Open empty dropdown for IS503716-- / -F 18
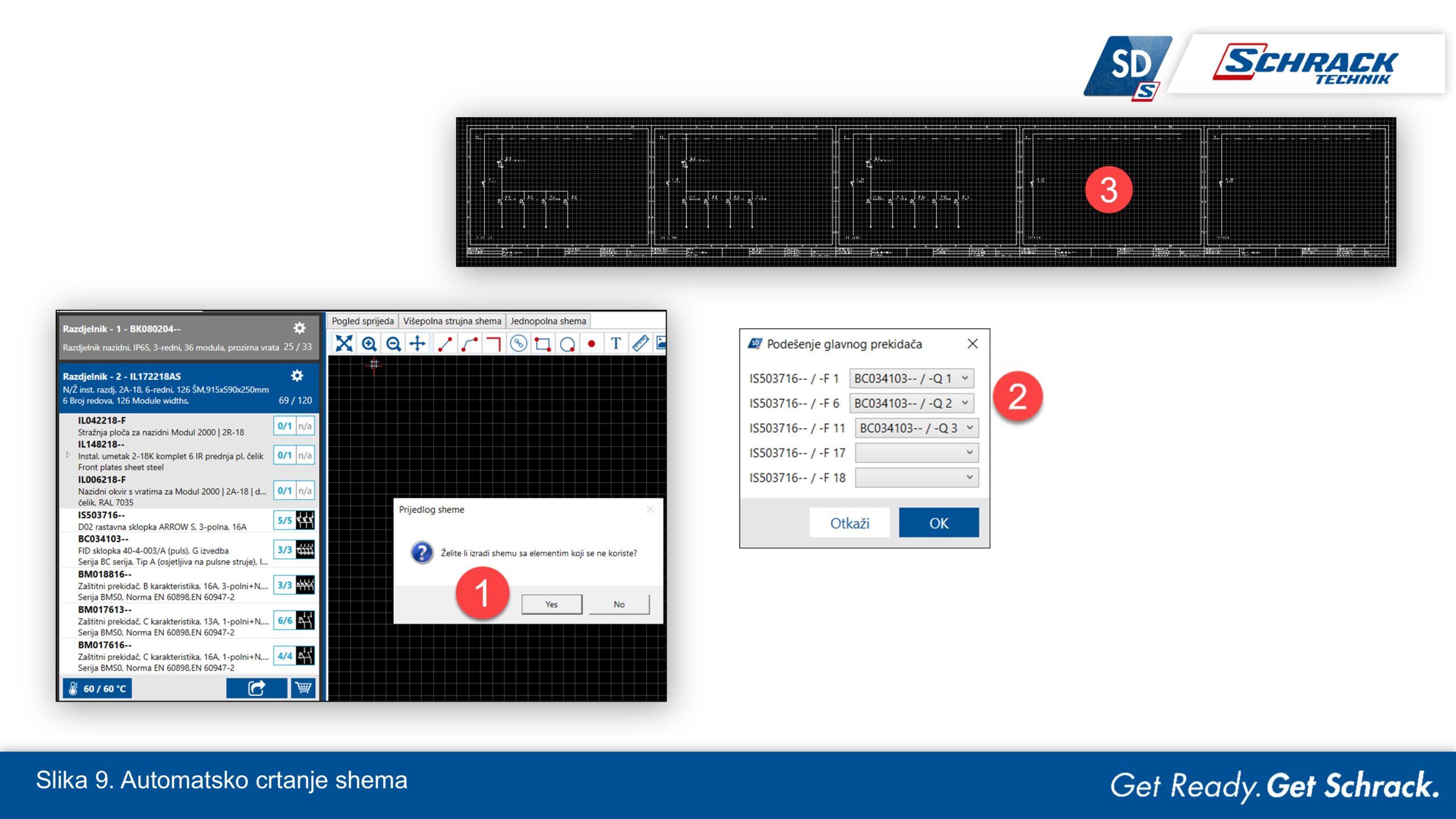 [x=917, y=477]
